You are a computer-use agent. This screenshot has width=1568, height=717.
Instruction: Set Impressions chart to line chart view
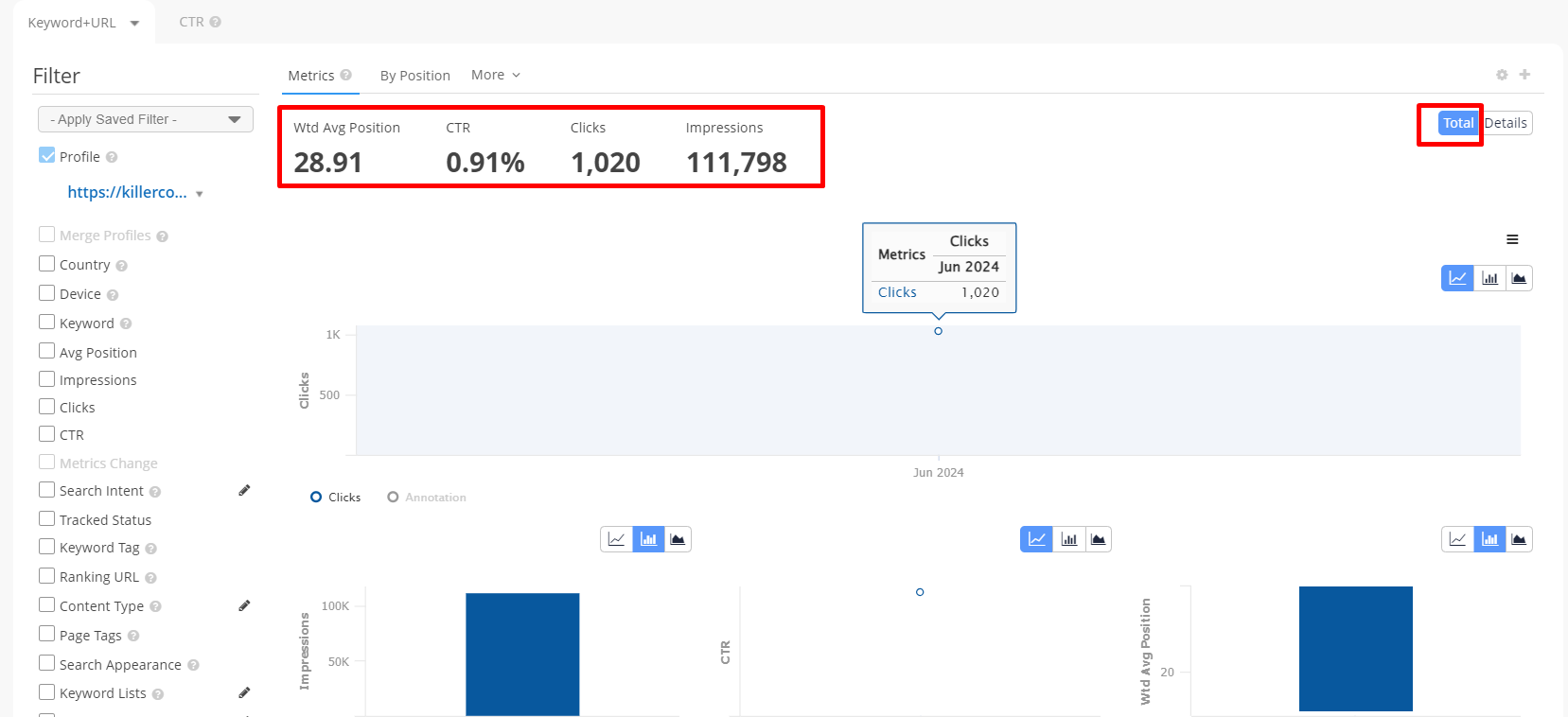[616, 539]
